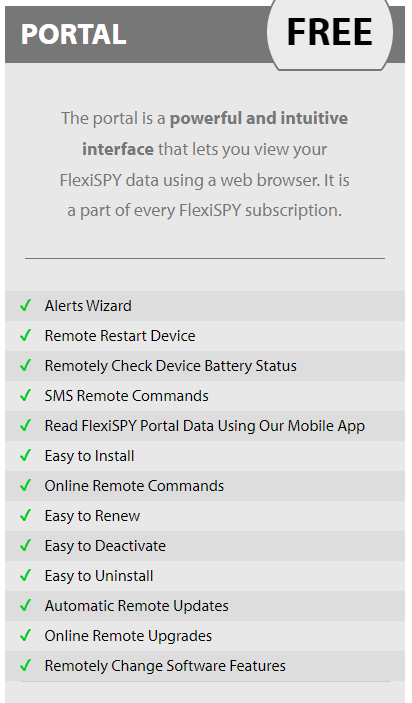Click the checkmark next to SMS Remote Commands

point(26,395)
